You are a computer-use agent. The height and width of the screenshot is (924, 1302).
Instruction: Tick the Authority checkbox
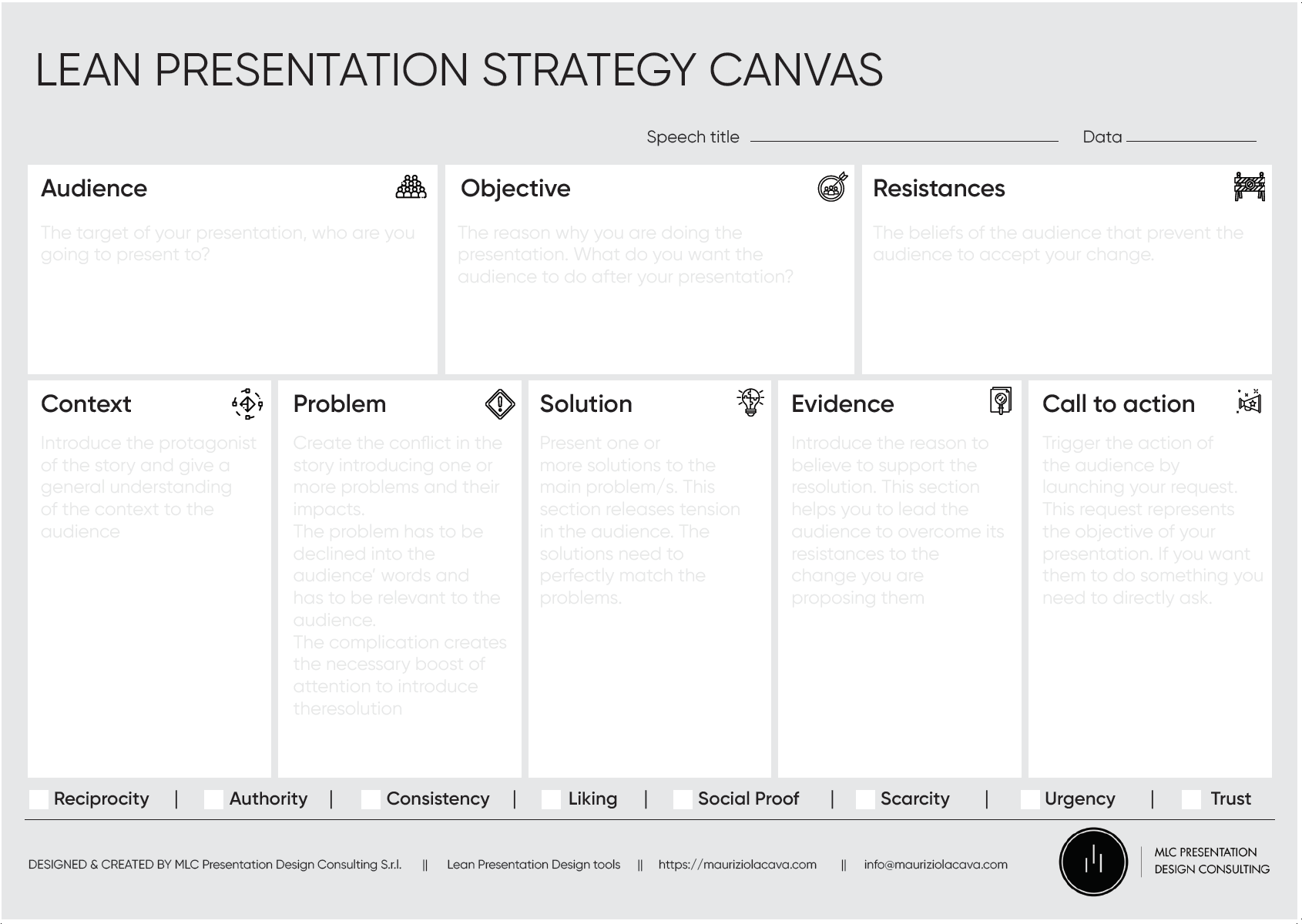(213, 799)
